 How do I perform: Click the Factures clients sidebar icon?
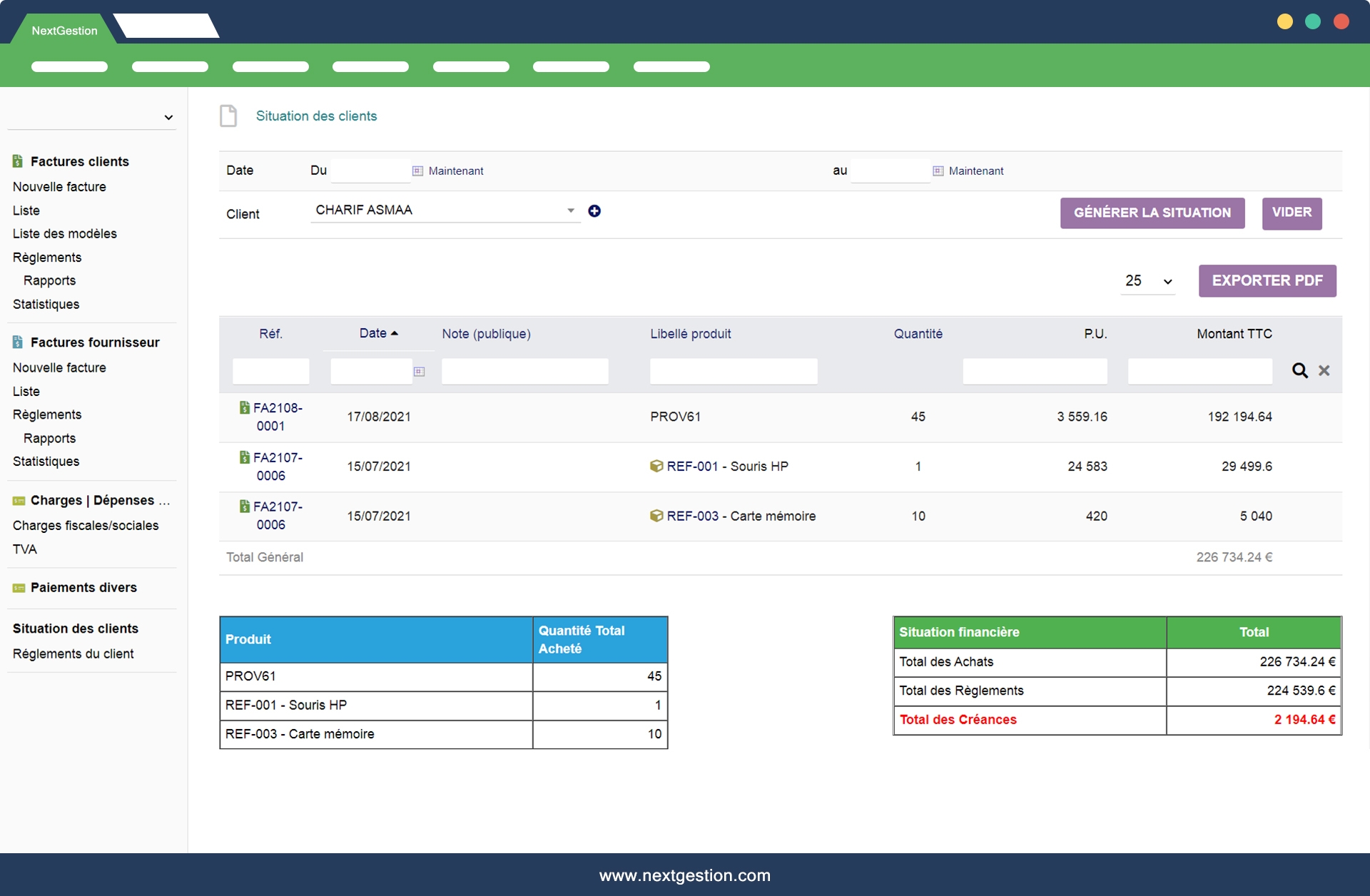click(x=18, y=161)
